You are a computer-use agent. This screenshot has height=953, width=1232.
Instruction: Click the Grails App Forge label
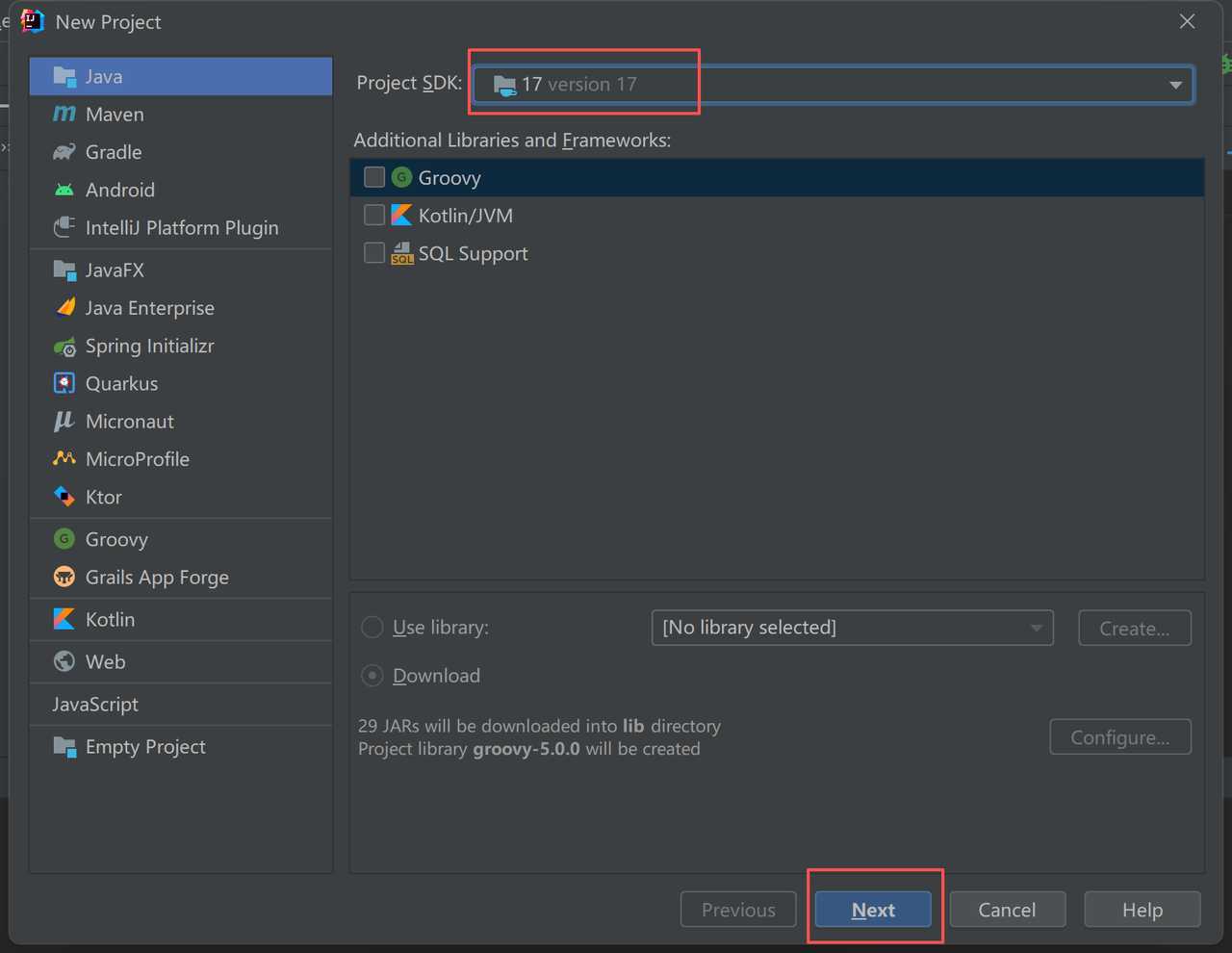[157, 578]
